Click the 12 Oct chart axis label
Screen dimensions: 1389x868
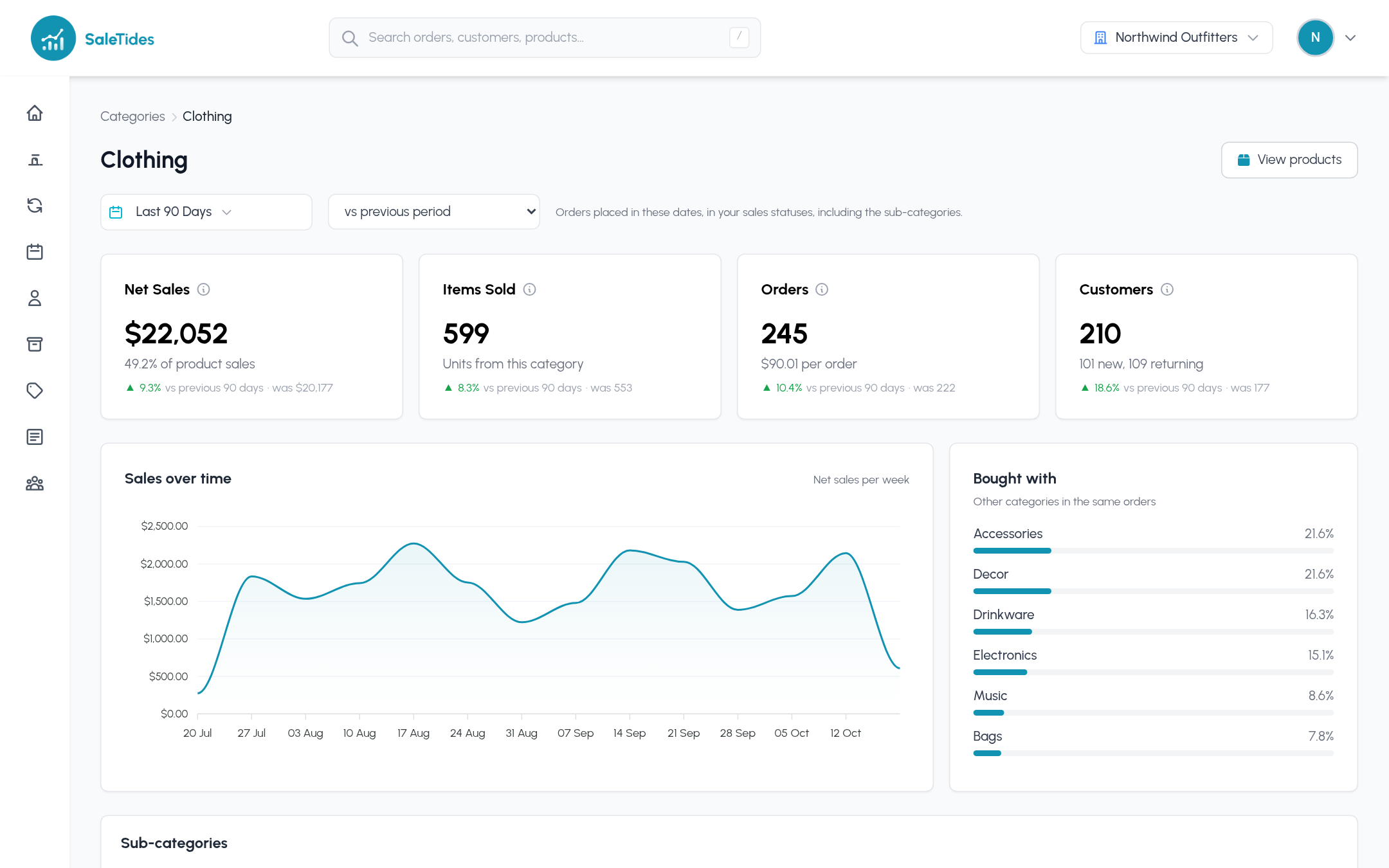(x=846, y=734)
